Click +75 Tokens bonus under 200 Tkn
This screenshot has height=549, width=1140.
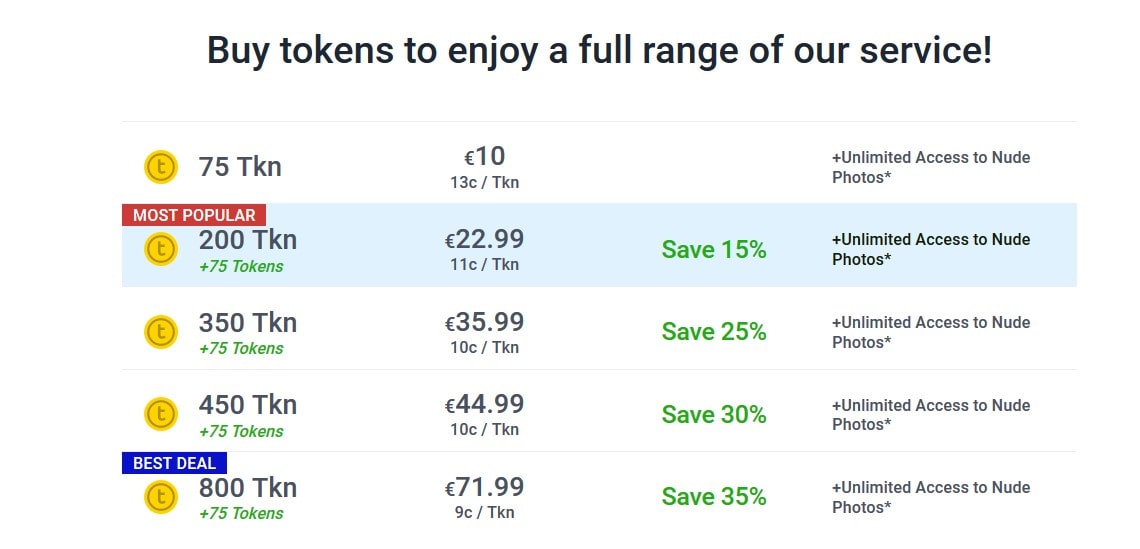click(241, 266)
